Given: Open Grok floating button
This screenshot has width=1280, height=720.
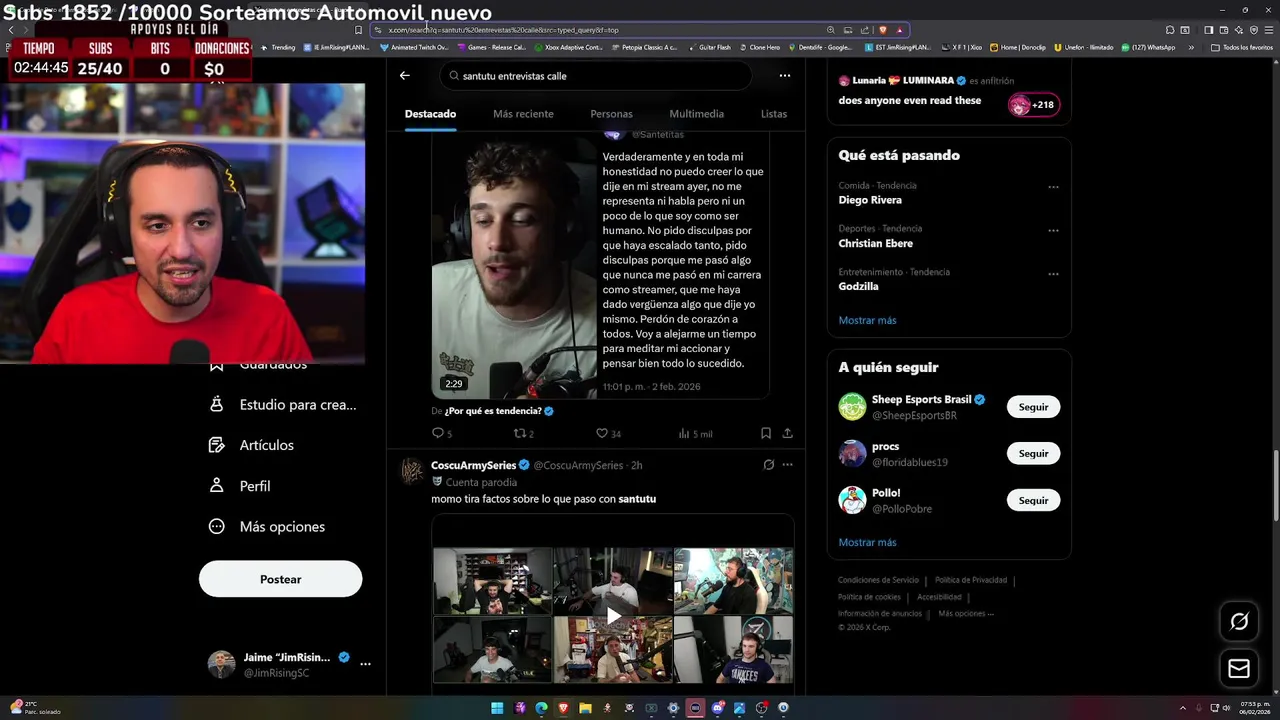Looking at the screenshot, I should [x=1239, y=622].
